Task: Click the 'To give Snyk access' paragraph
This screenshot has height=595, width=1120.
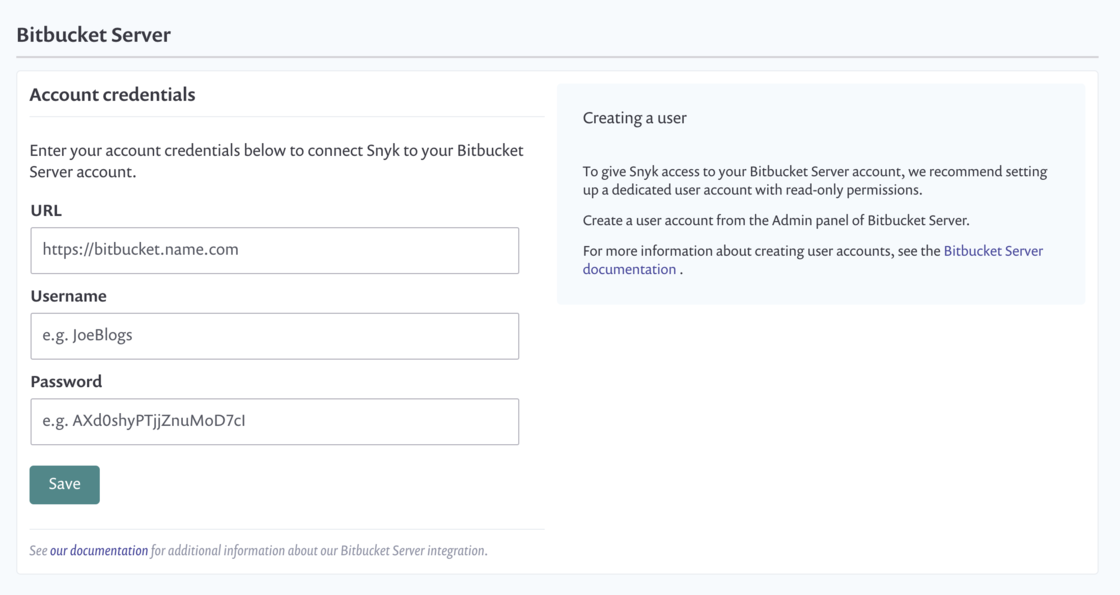Action: (814, 181)
